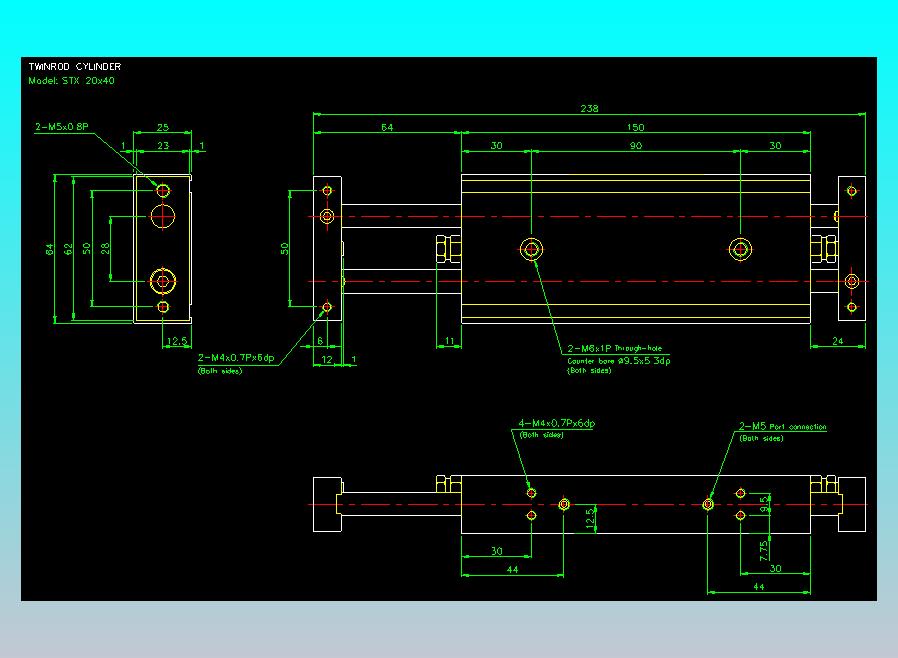Click the 2-M4x0.7Px6dp annotation text
This screenshot has width=898, height=658.
pyautogui.click(x=236, y=358)
